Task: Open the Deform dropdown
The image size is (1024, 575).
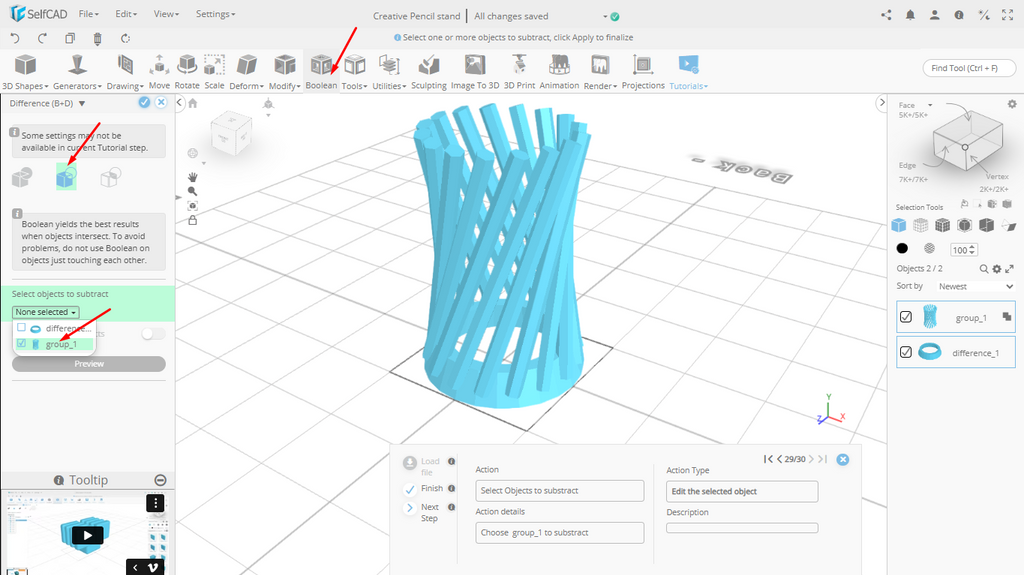Action: click(x=246, y=72)
